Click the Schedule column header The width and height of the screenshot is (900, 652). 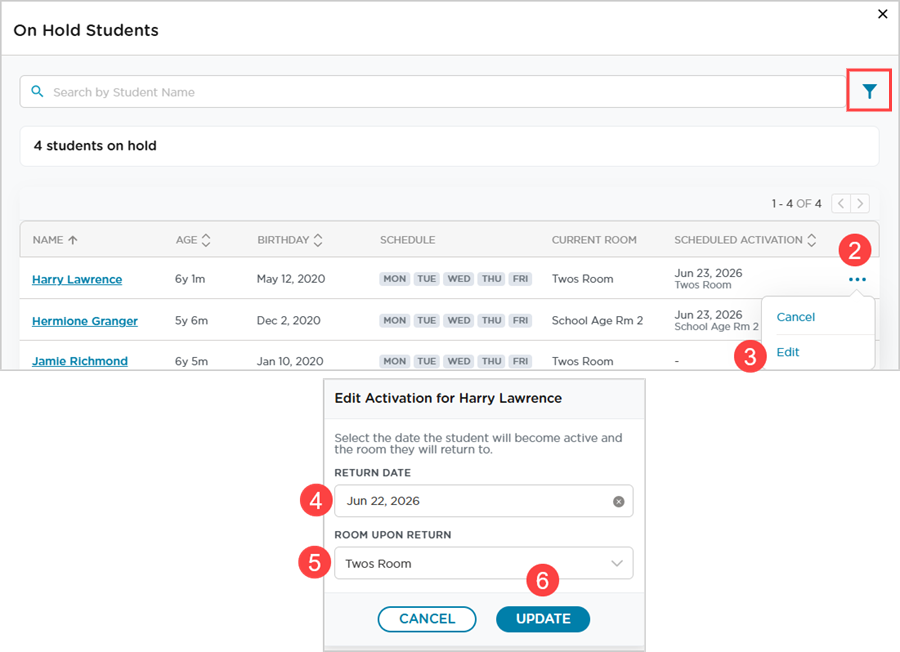(407, 240)
